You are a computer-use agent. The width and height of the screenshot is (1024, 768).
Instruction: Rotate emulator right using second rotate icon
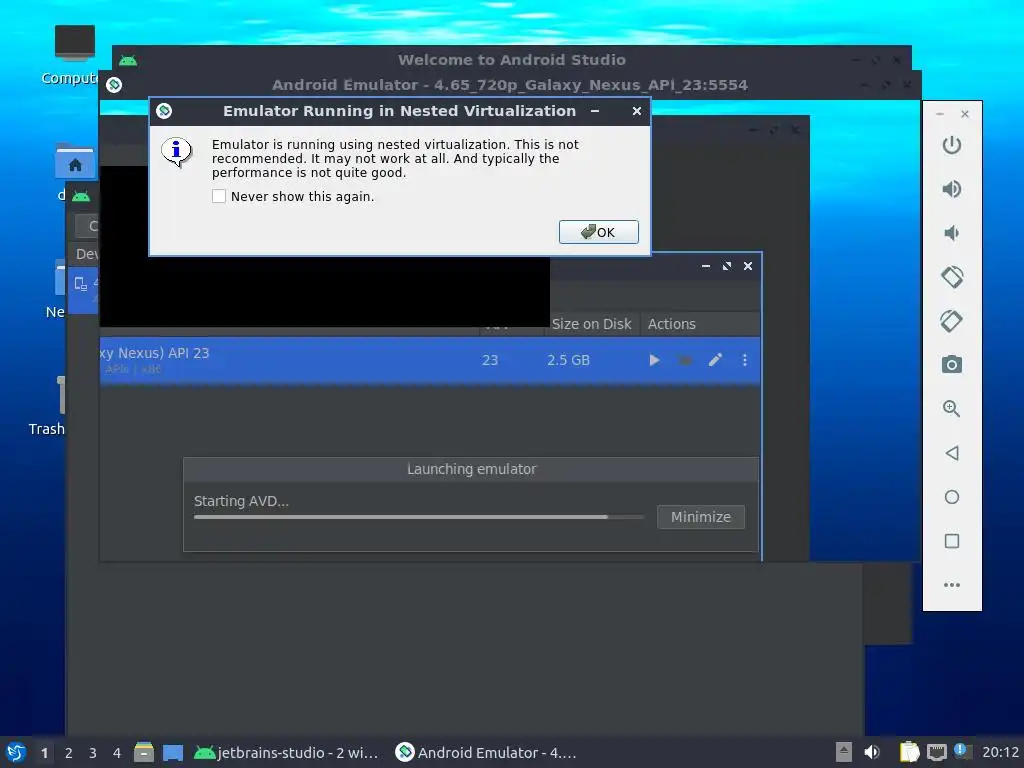(952, 321)
